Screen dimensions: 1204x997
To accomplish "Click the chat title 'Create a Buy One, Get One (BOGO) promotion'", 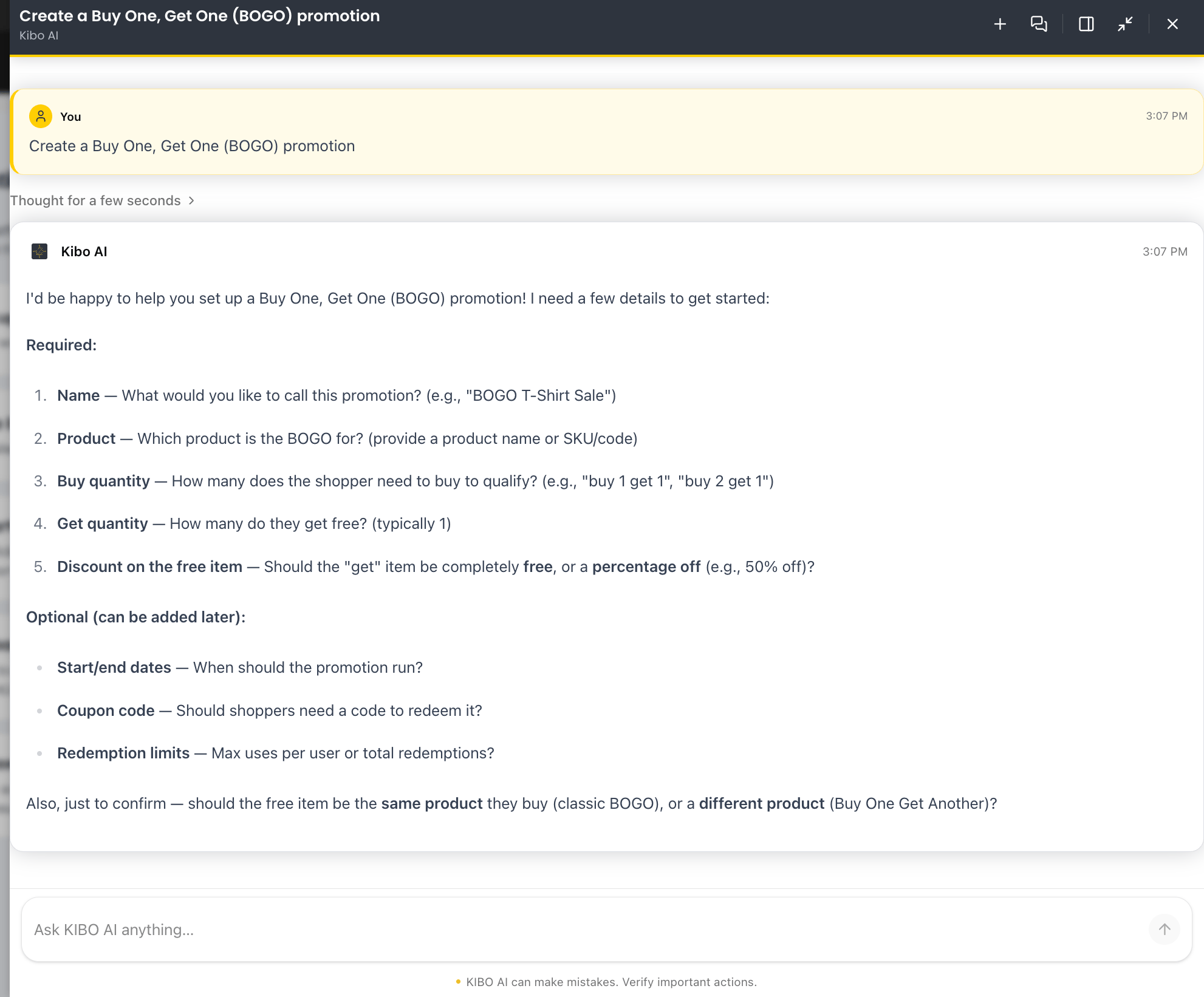I will click(199, 16).
